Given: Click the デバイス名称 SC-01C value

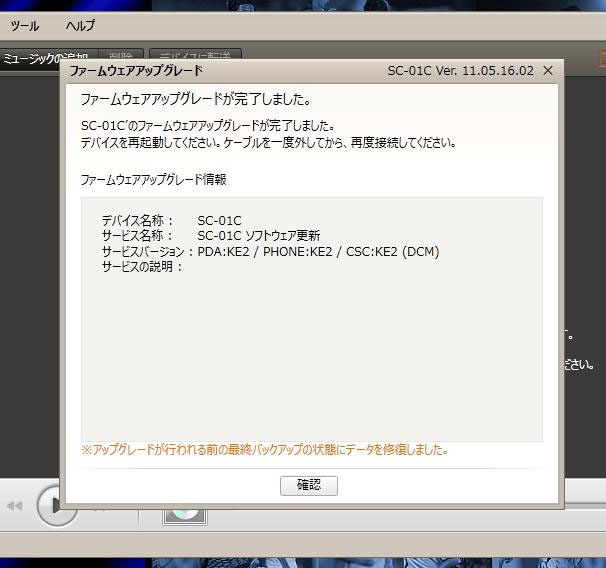Looking at the screenshot, I should pyautogui.click(x=219, y=221).
